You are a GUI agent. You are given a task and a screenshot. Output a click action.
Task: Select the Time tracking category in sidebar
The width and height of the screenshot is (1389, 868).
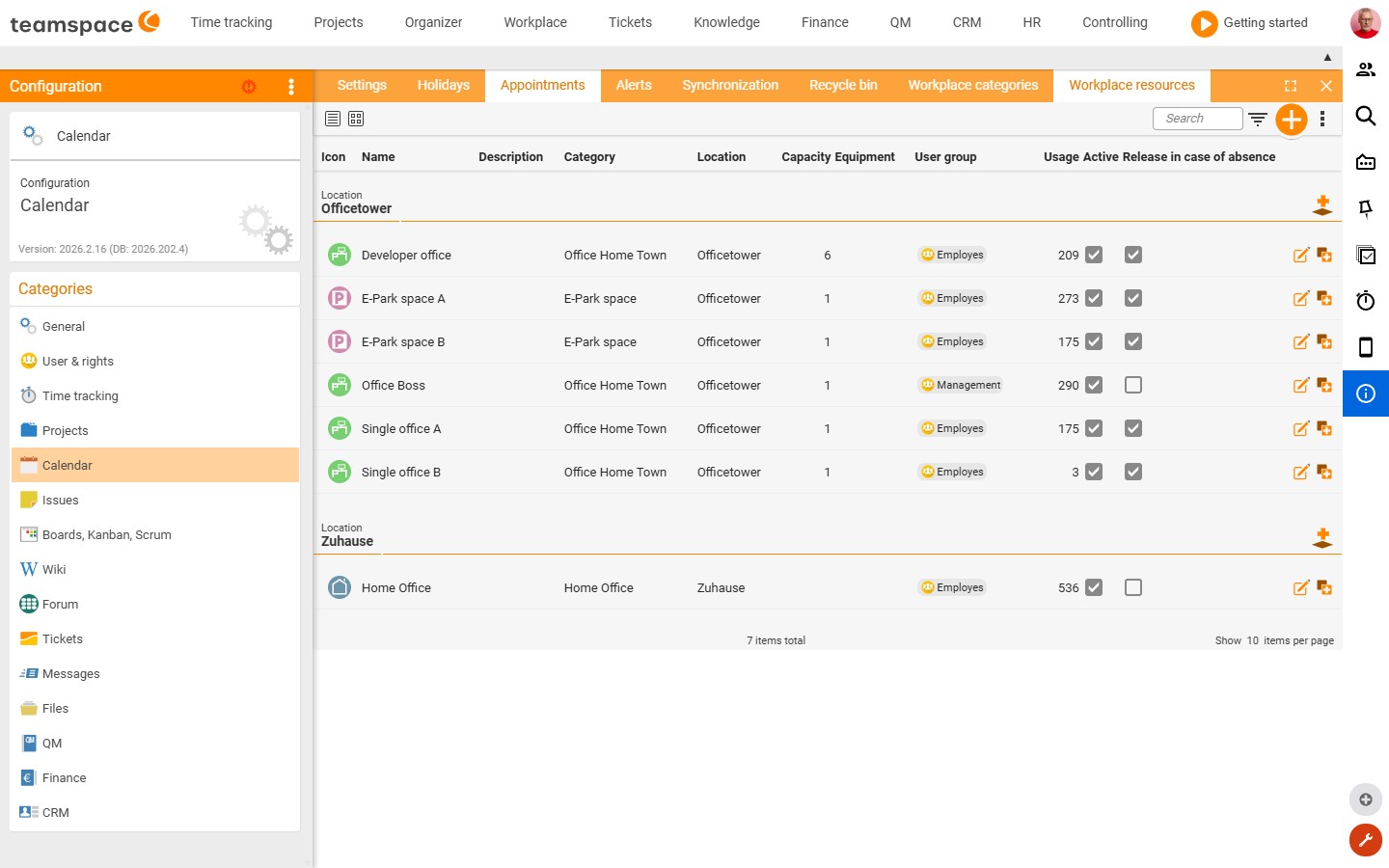coord(155,395)
